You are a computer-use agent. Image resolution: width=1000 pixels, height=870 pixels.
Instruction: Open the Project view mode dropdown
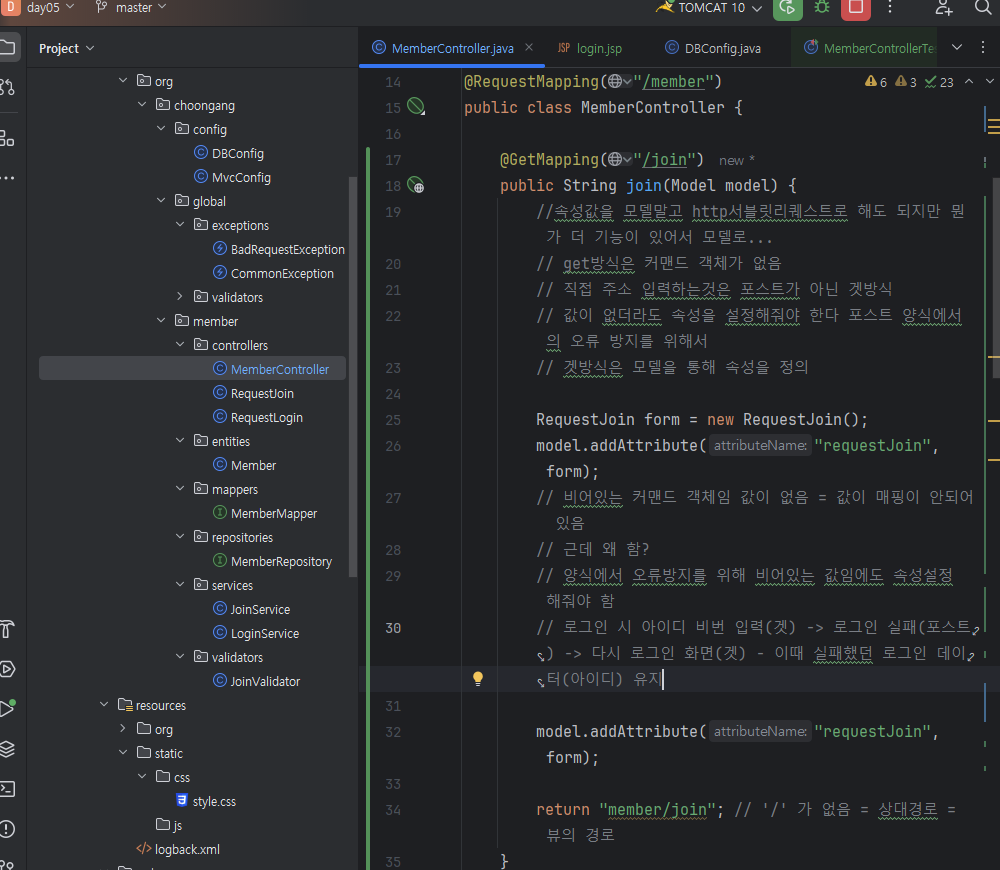pyautogui.click(x=66, y=48)
